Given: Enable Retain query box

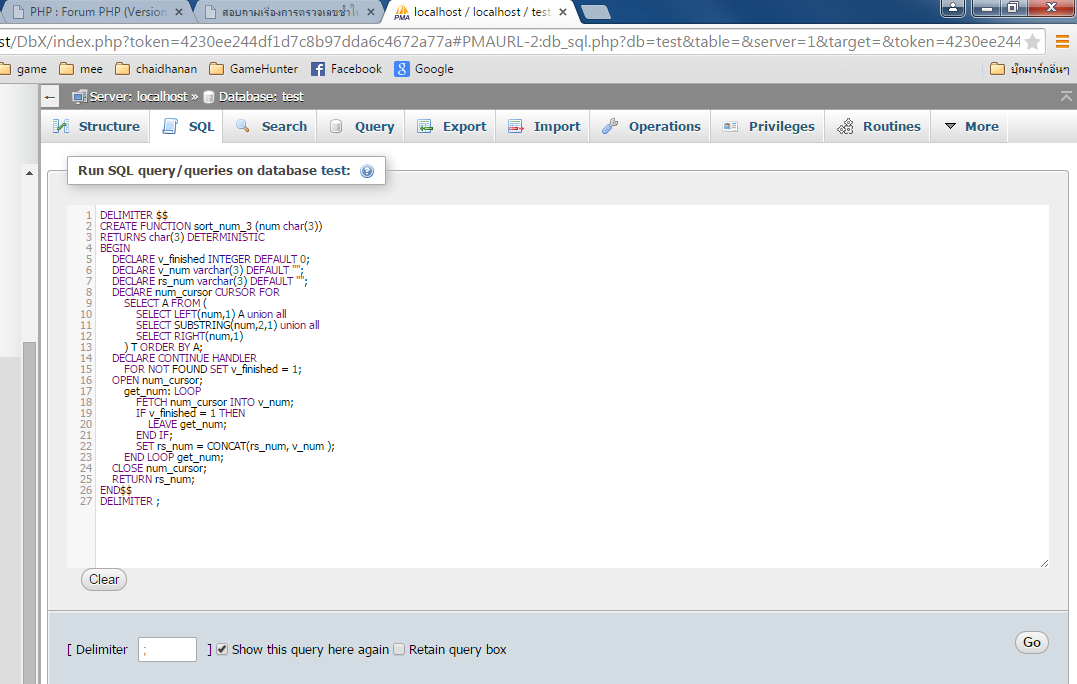Looking at the screenshot, I should pos(398,649).
